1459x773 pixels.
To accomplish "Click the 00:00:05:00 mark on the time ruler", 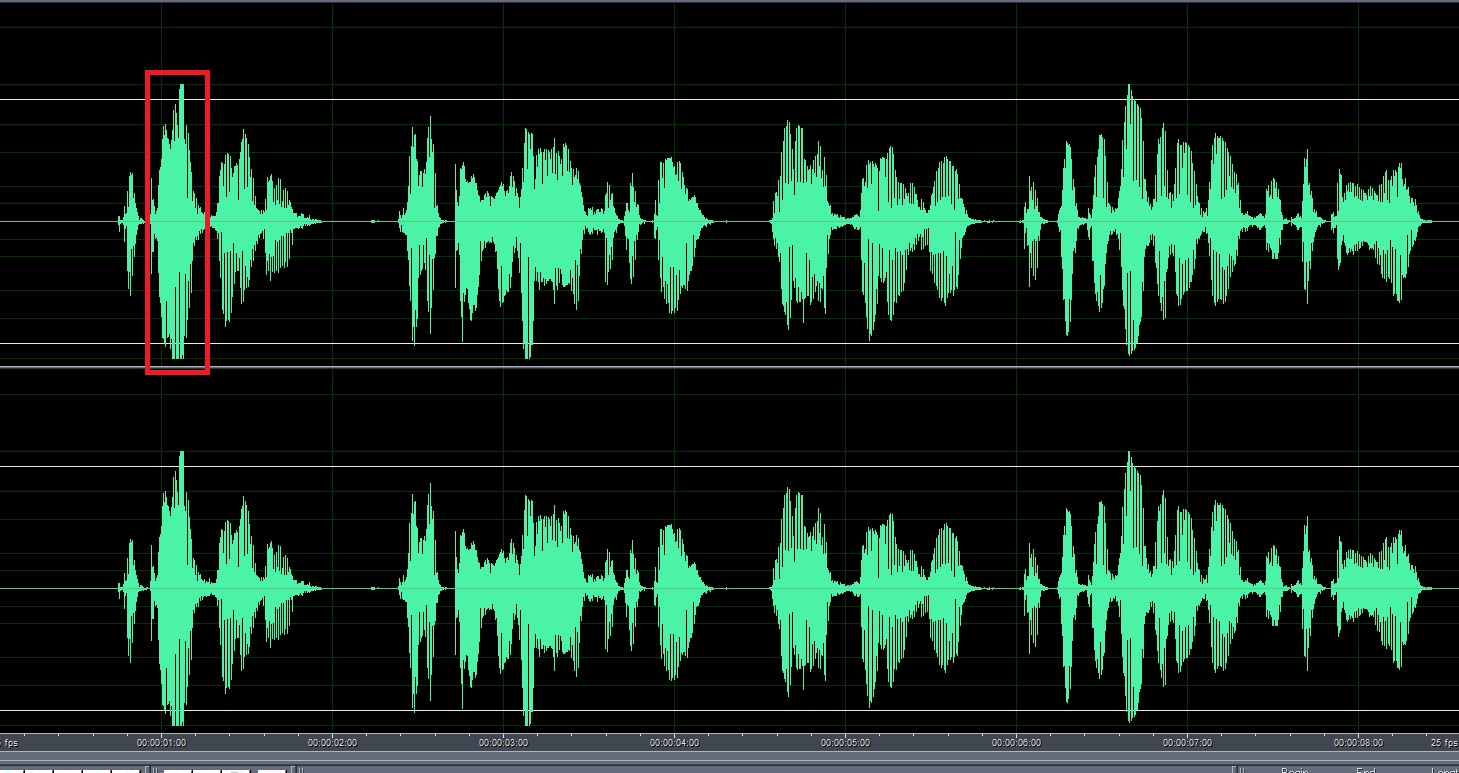I will click(845, 743).
